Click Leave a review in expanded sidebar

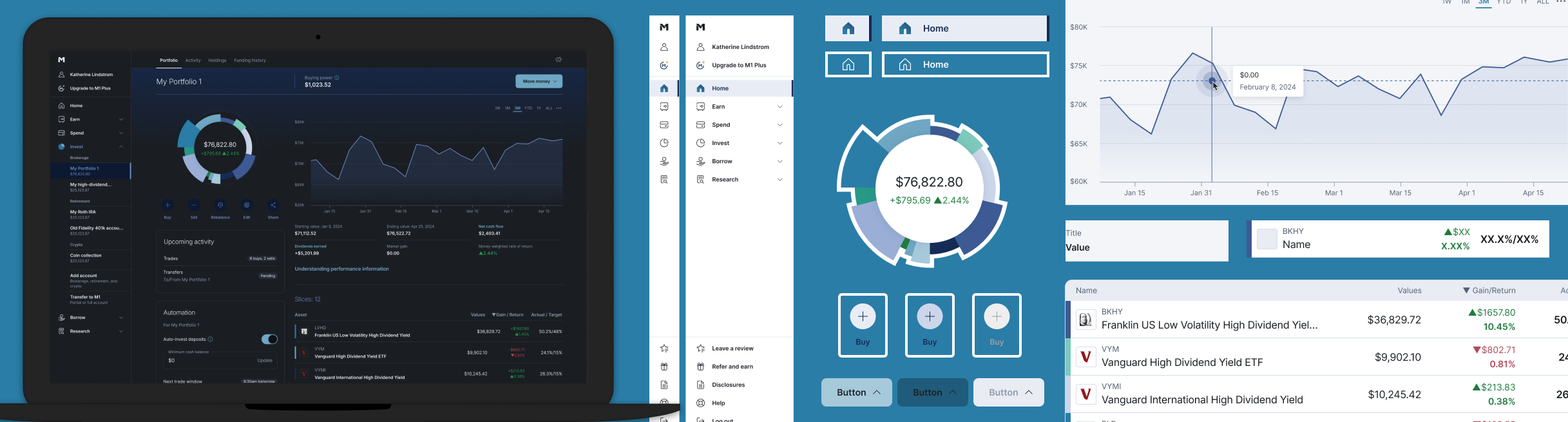click(732, 349)
